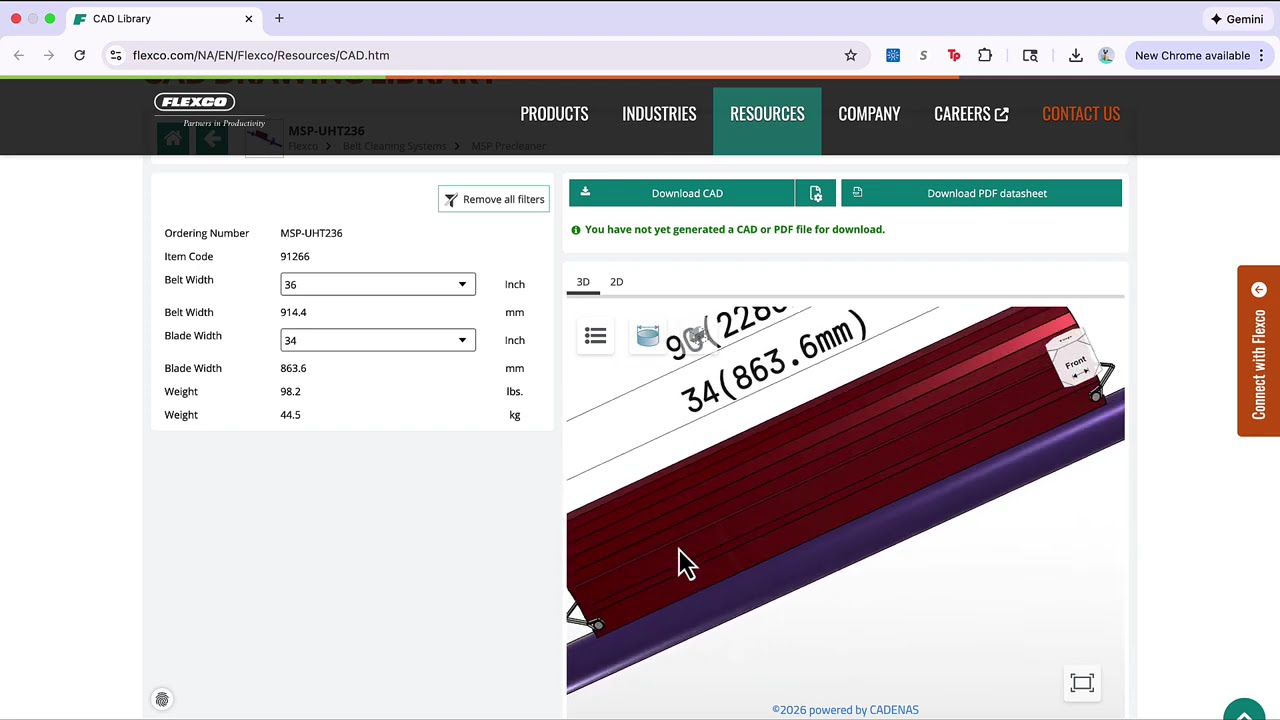1280x720 pixels.
Task: Open the Chrome extensions puzzle icon
Action: click(x=985, y=55)
